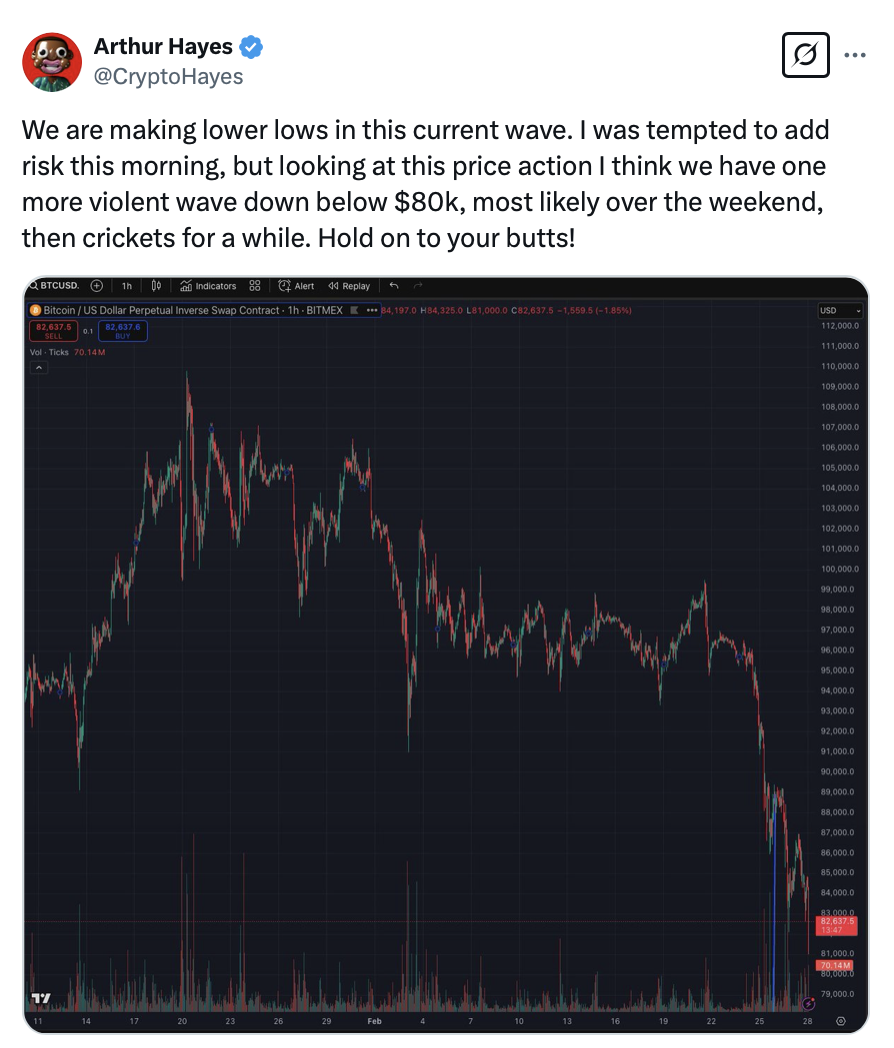Open Grok via the icon beside the tweet
The image size is (894, 1048).
[807, 56]
